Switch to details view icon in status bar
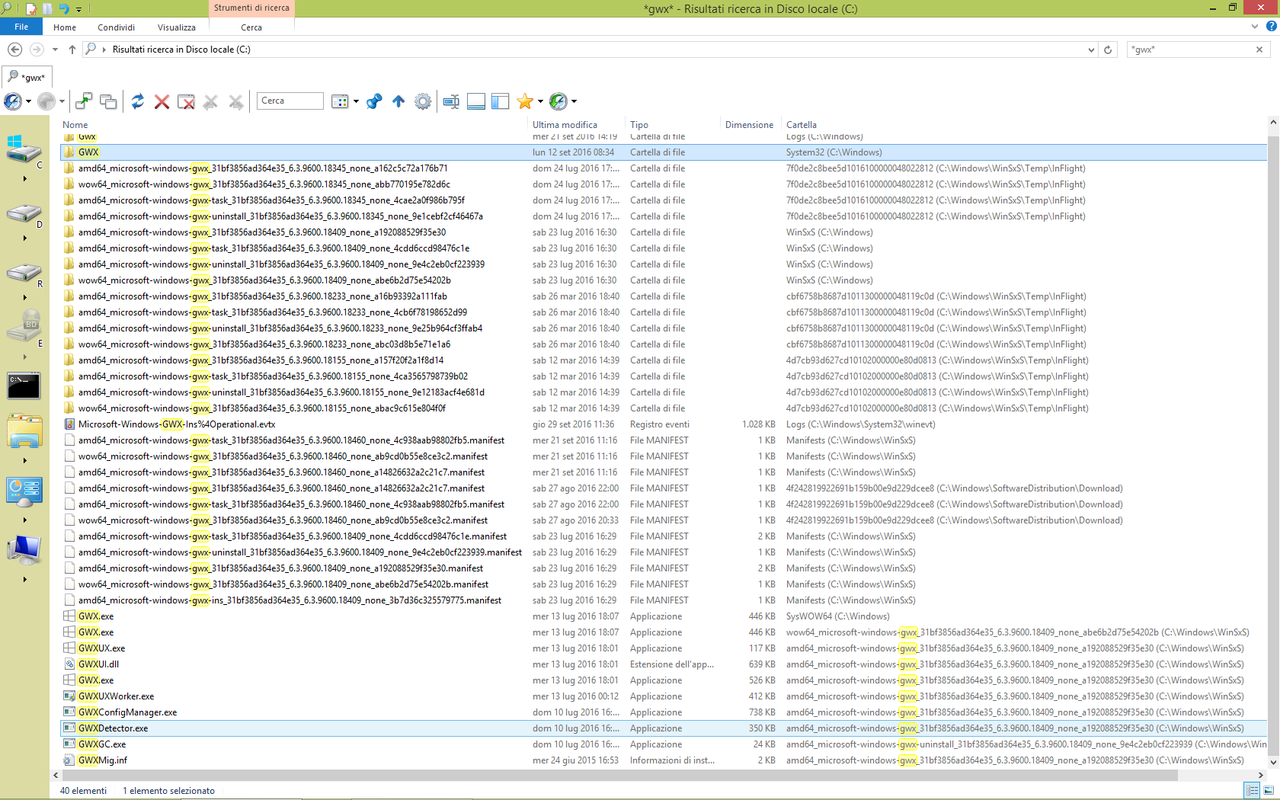 pos(1252,790)
